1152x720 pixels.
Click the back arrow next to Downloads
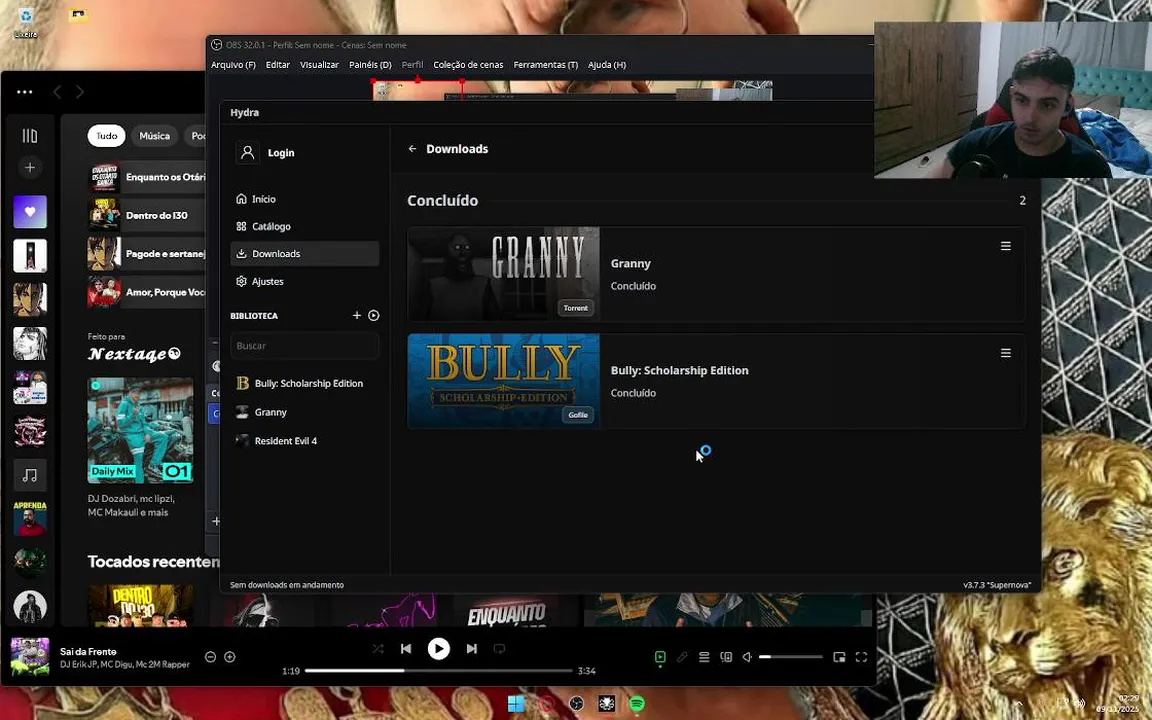coord(412,148)
